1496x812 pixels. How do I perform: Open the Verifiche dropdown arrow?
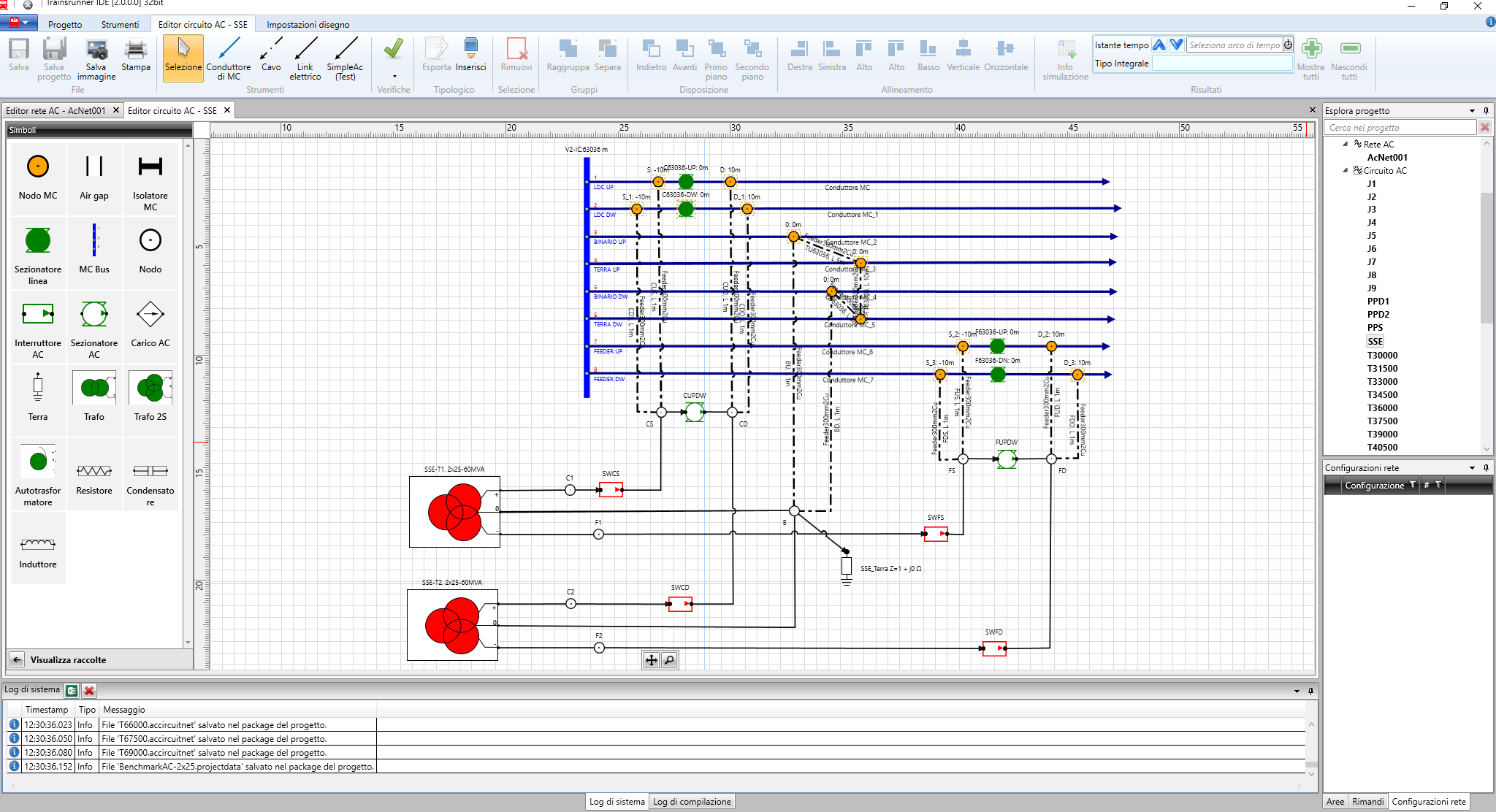pyautogui.click(x=394, y=76)
